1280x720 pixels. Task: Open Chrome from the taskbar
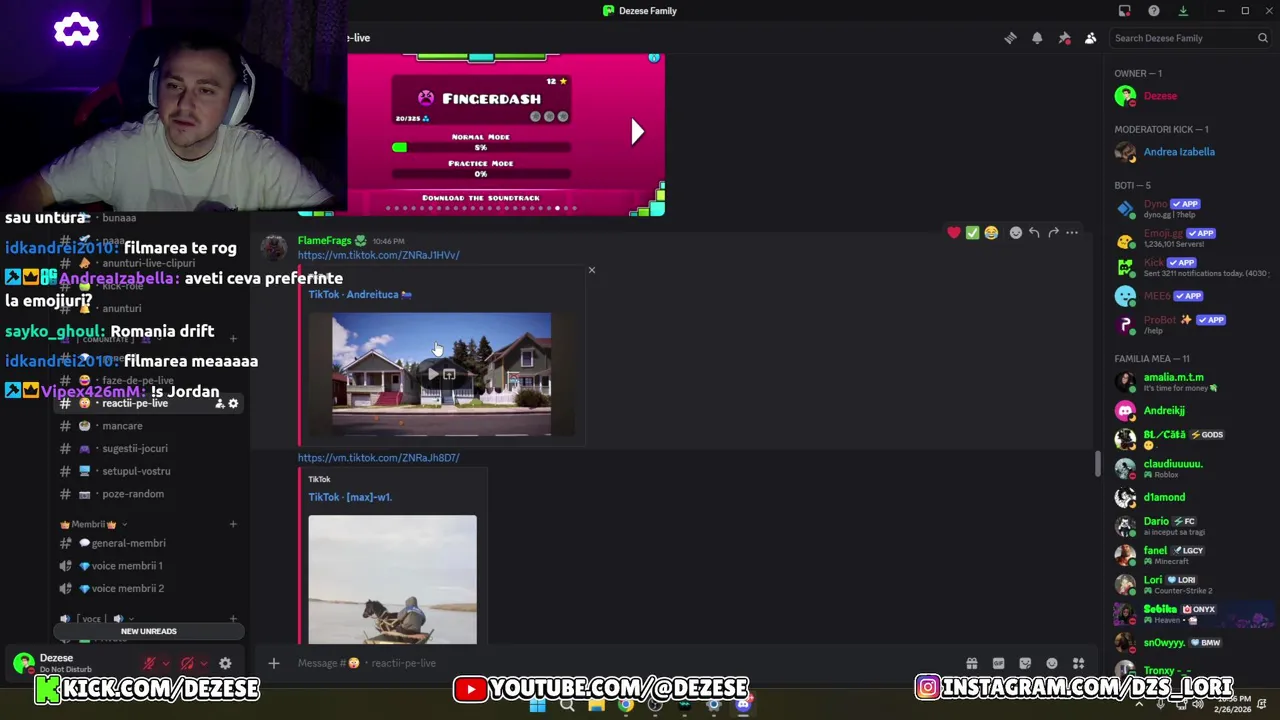coord(625,705)
